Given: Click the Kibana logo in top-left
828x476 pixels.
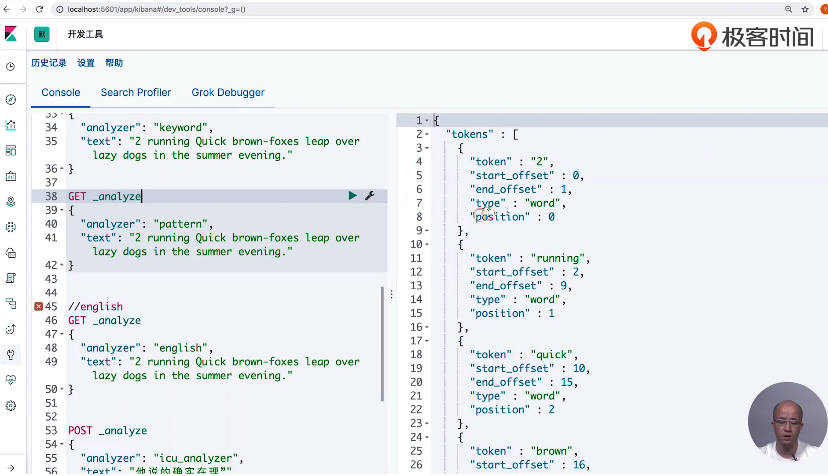Looking at the screenshot, I should coord(11,34).
